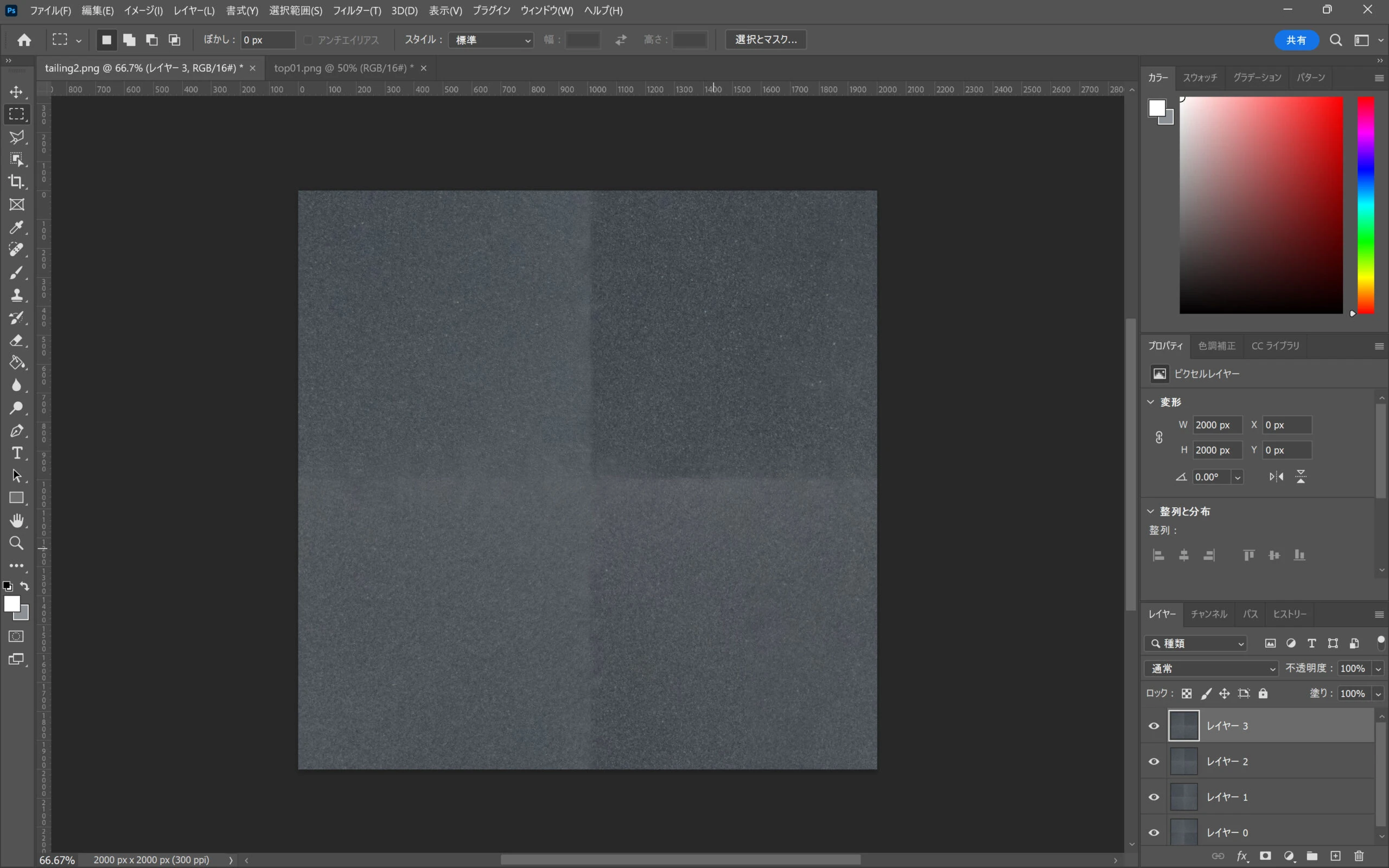Open the blend mode dropdown showing 通常
Screen dimensions: 1389x868
point(1211,669)
